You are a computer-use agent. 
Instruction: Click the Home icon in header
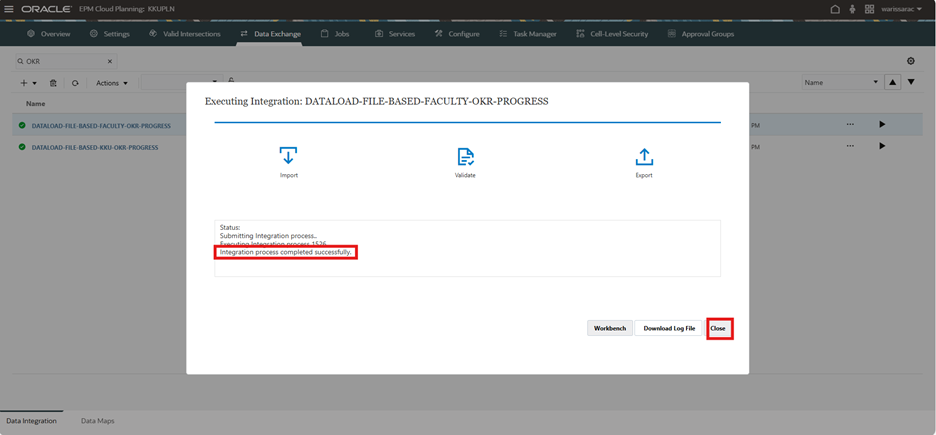[835, 9]
